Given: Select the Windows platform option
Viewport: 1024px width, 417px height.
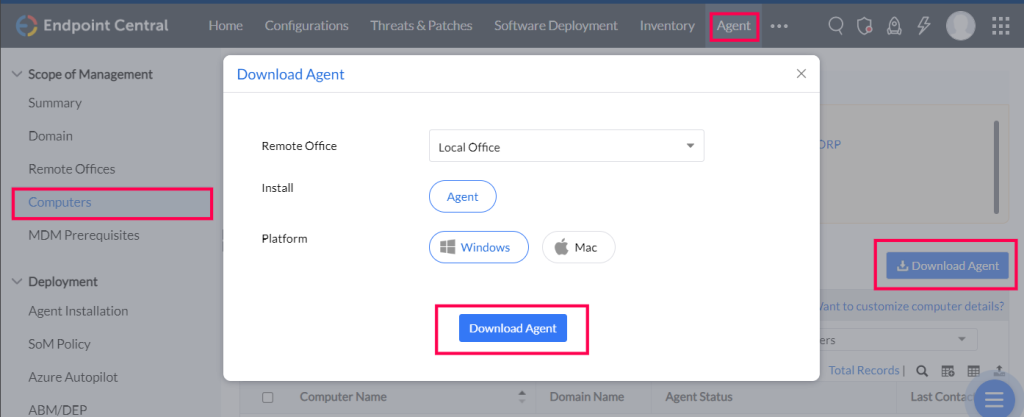Looking at the screenshot, I should pos(478,247).
